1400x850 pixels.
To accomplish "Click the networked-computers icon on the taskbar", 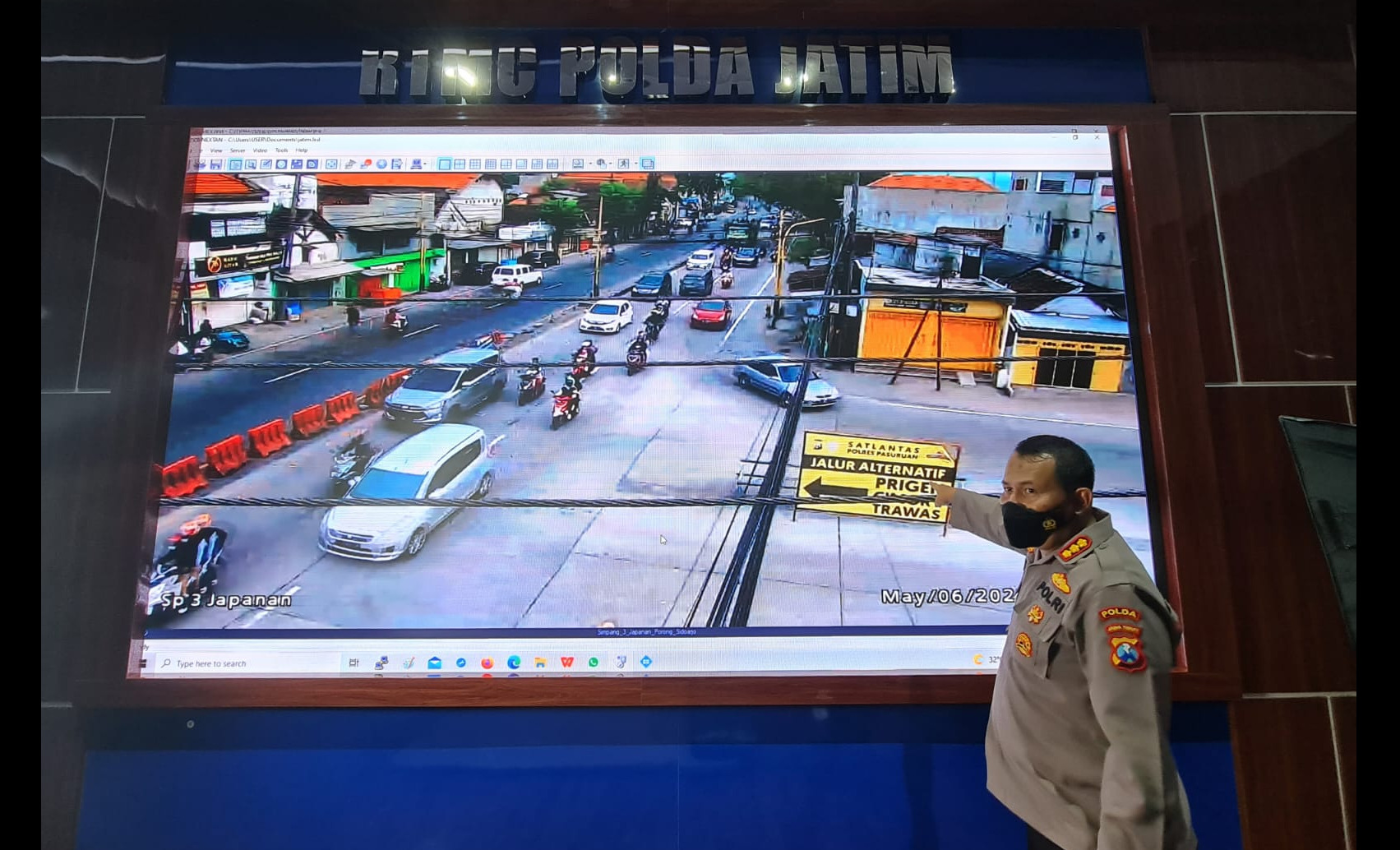I will click(381, 663).
